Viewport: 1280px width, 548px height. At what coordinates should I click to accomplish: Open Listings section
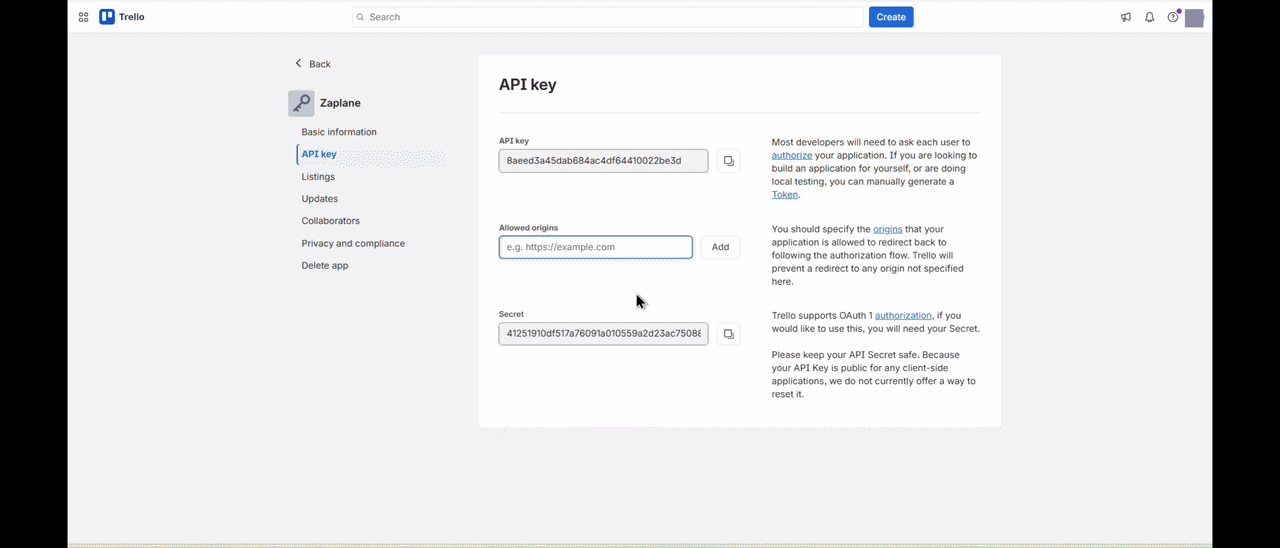pos(318,177)
